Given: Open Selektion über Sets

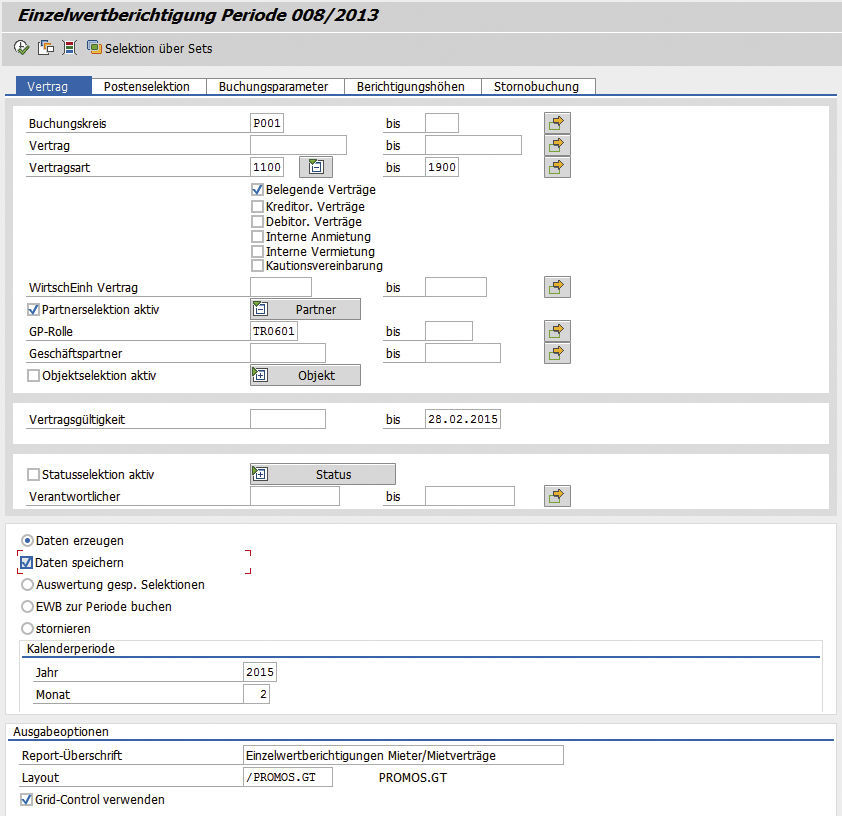Looking at the screenshot, I should 150,48.
